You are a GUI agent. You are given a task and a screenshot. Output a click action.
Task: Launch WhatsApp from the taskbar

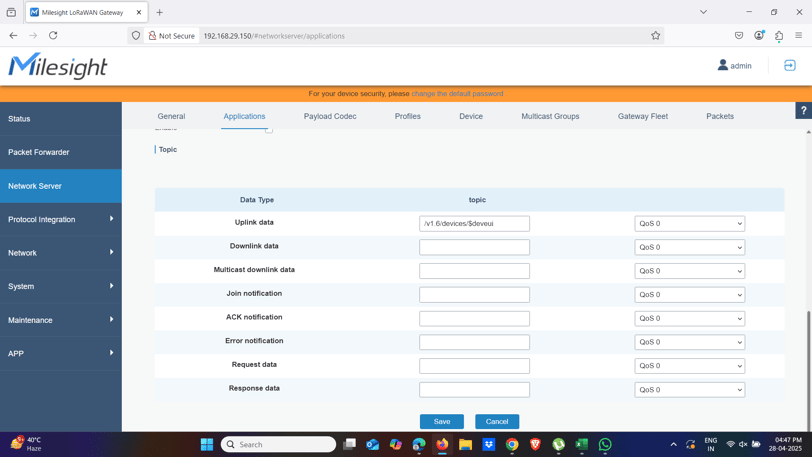coord(605,444)
